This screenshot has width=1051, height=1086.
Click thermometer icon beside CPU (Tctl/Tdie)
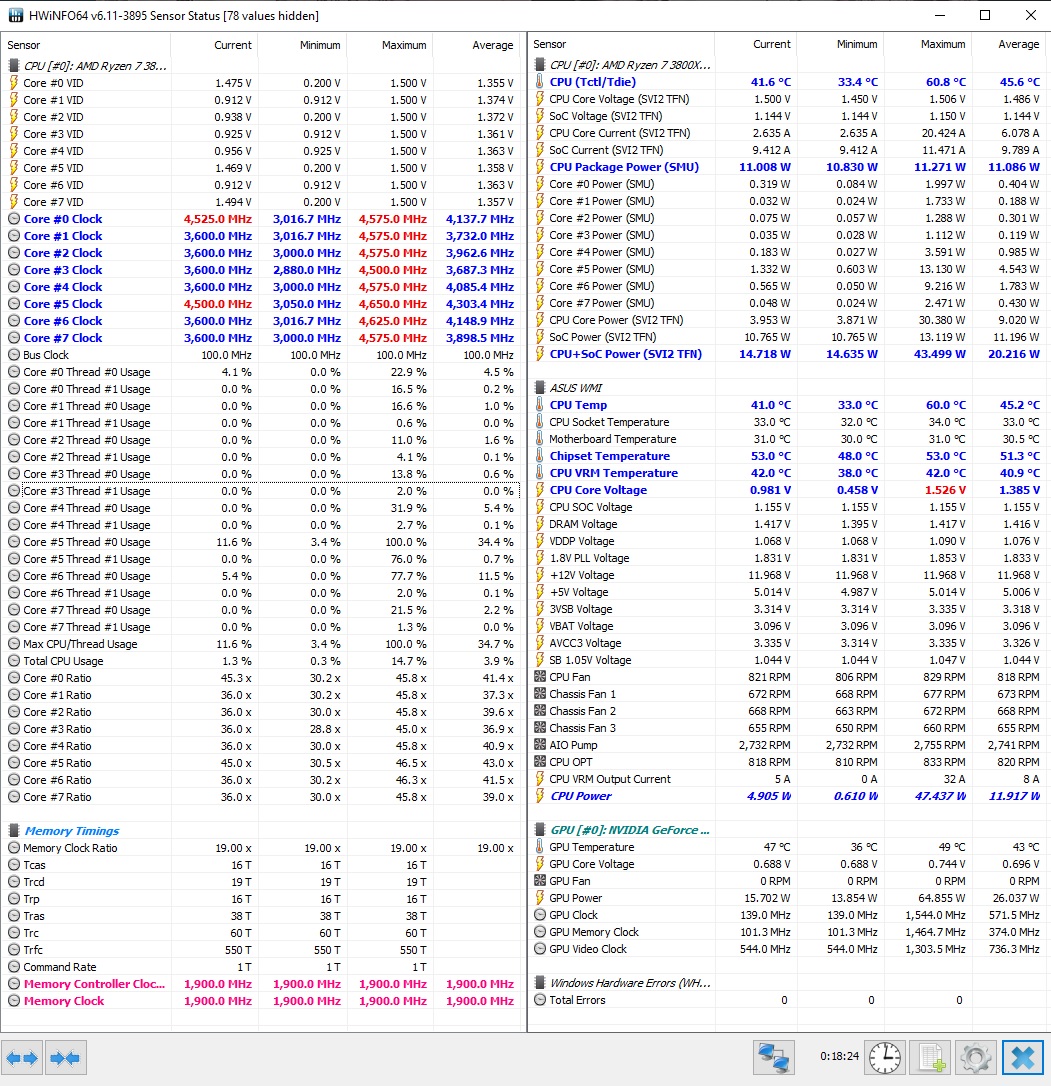coord(540,82)
